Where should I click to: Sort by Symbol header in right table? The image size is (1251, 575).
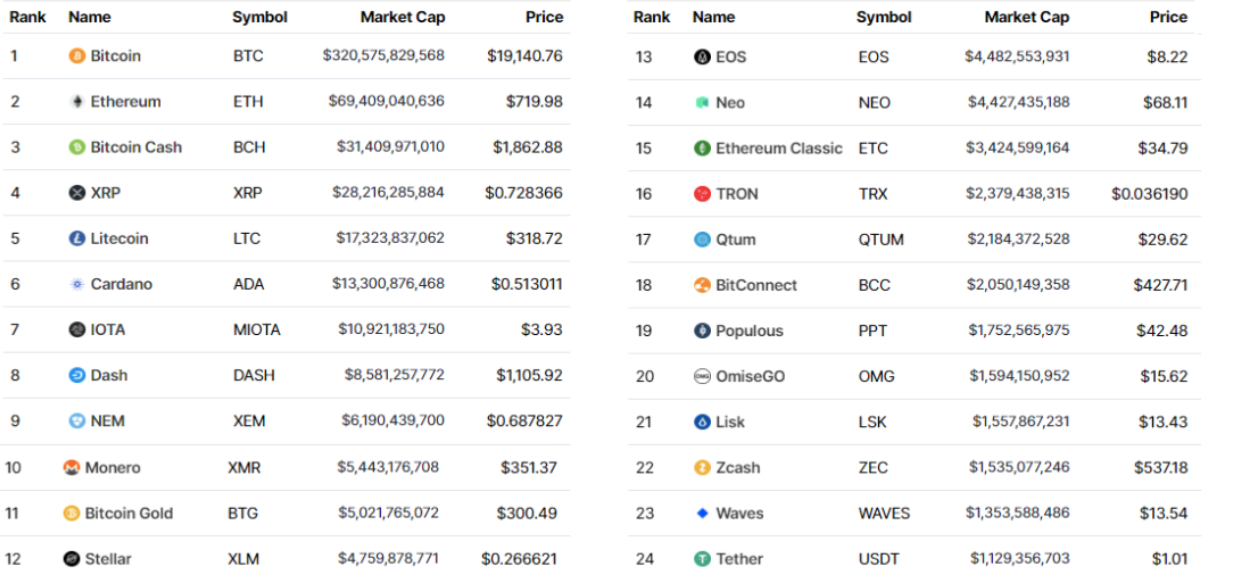click(x=884, y=17)
